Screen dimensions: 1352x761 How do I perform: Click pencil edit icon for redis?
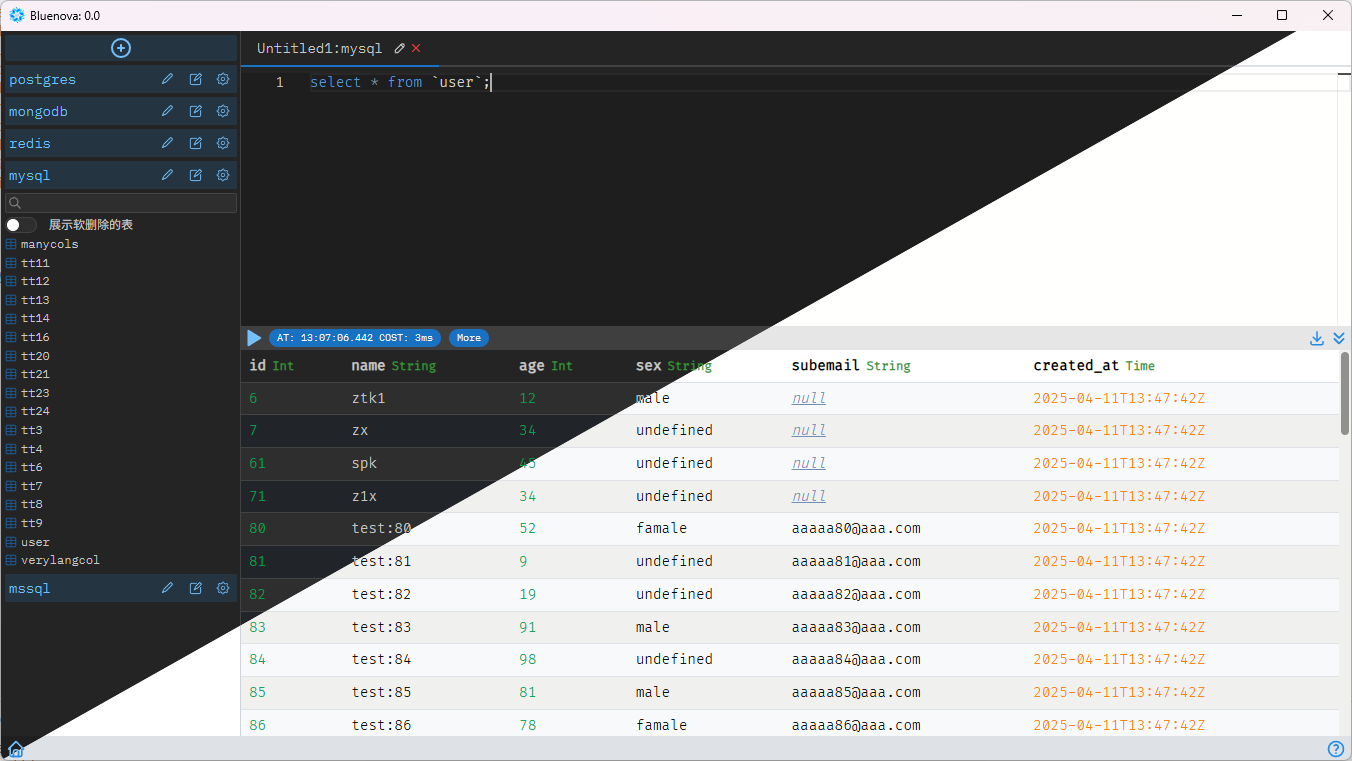(168, 143)
